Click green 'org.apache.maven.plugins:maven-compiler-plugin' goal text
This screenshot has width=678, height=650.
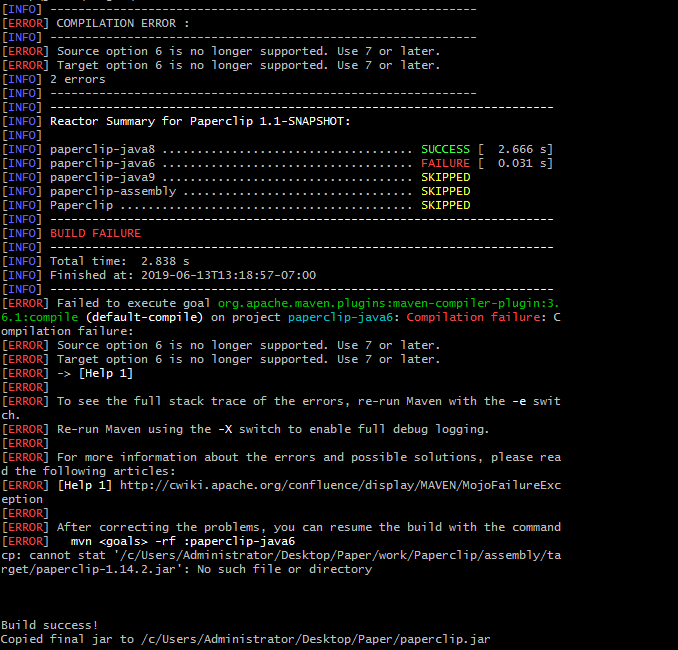(388, 304)
